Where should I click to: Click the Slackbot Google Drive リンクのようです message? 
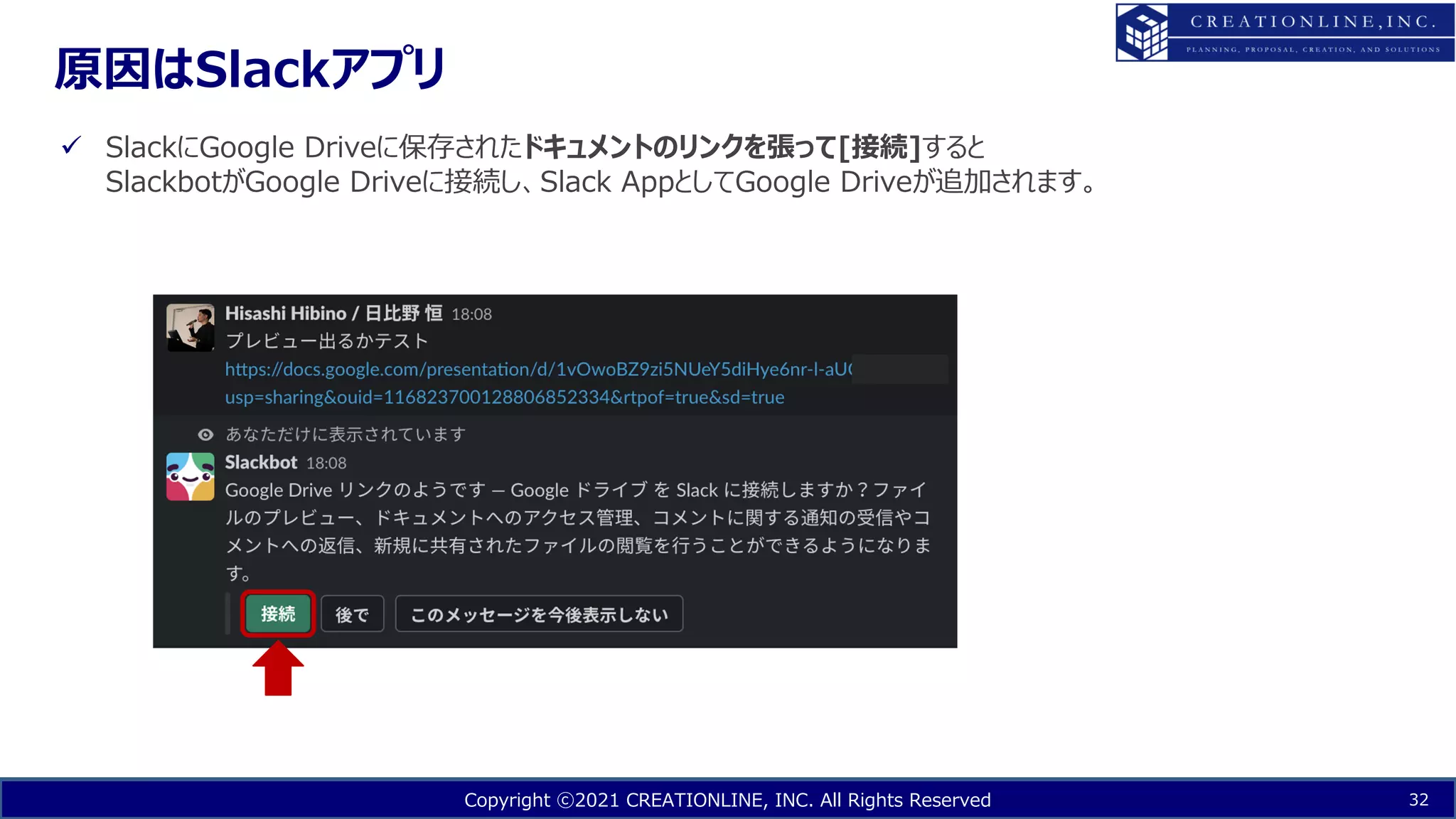click(x=578, y=531)
